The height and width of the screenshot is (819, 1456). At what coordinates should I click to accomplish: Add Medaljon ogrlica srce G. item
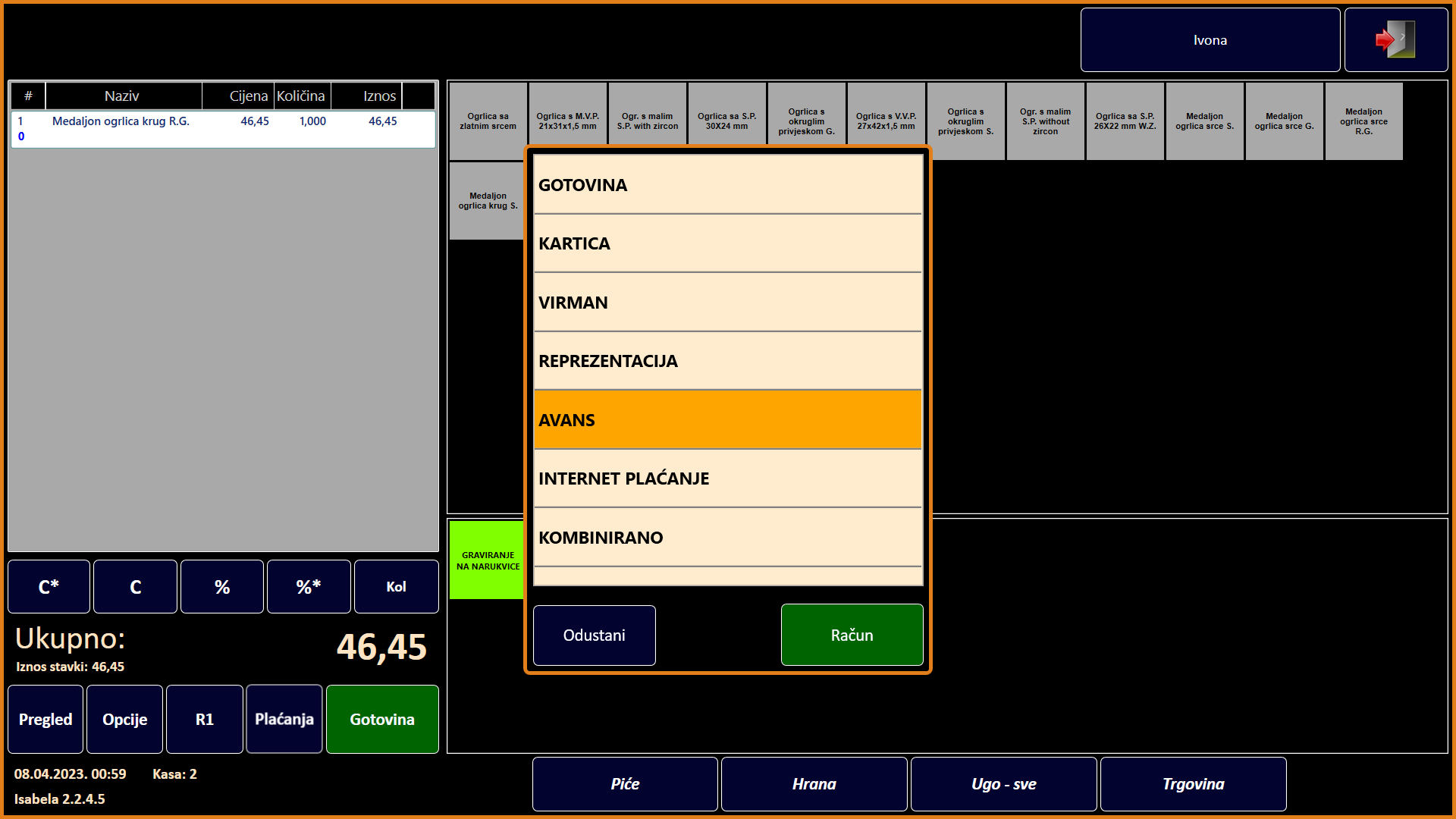1285,121
